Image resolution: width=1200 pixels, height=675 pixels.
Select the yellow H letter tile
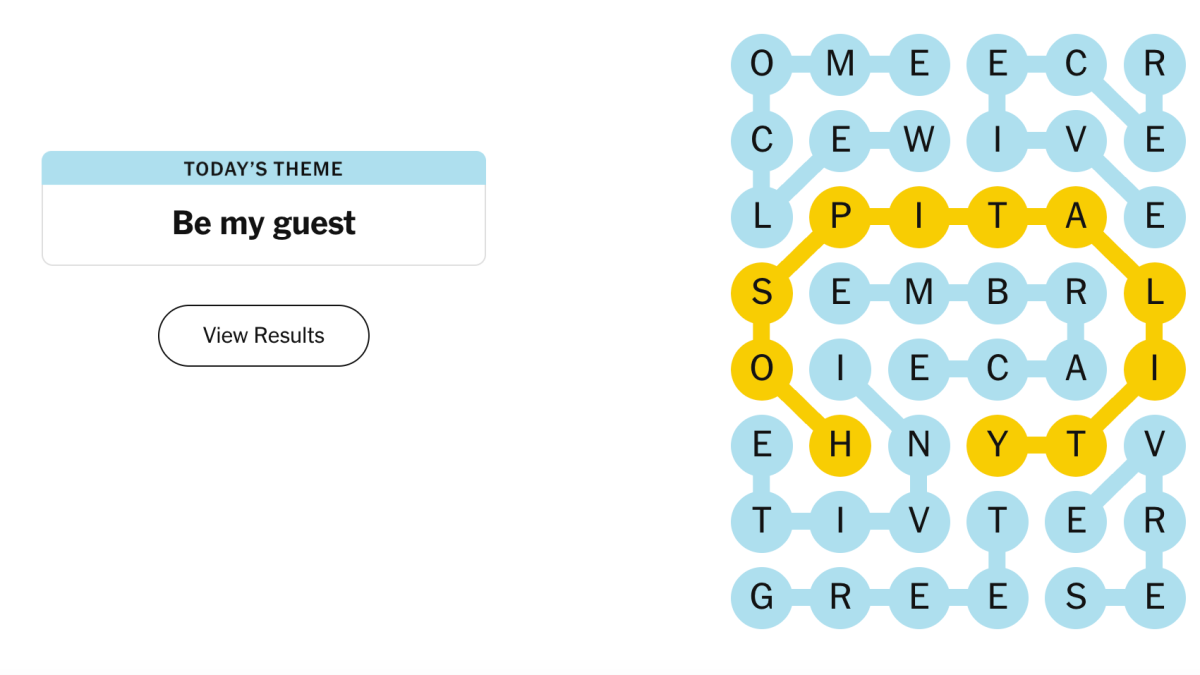point(840,445)
